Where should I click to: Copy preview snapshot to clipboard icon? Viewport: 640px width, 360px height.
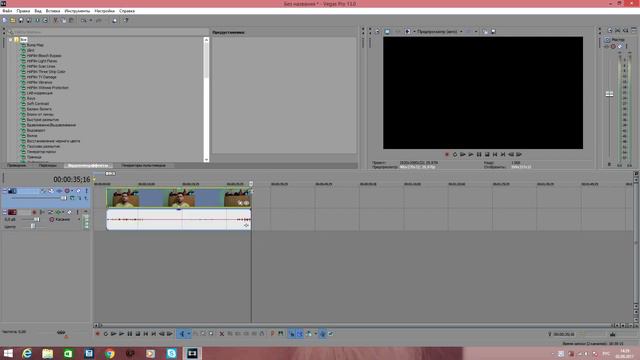click(485, 31)
